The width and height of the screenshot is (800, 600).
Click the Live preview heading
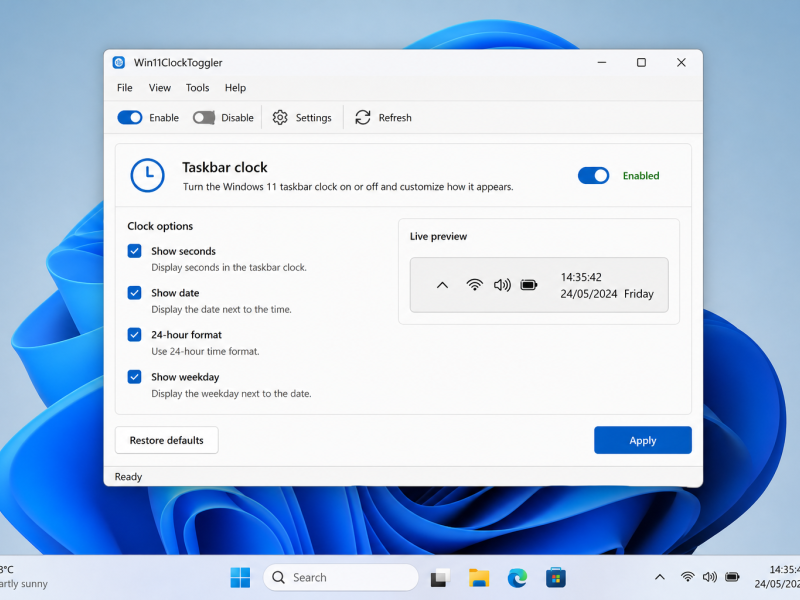438,236
